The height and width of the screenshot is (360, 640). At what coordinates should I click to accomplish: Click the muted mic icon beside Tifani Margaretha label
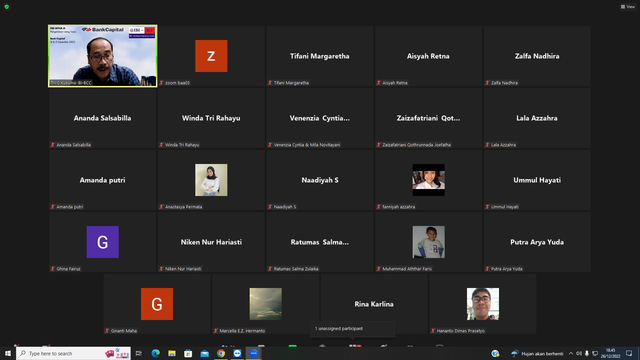[270, 83]
